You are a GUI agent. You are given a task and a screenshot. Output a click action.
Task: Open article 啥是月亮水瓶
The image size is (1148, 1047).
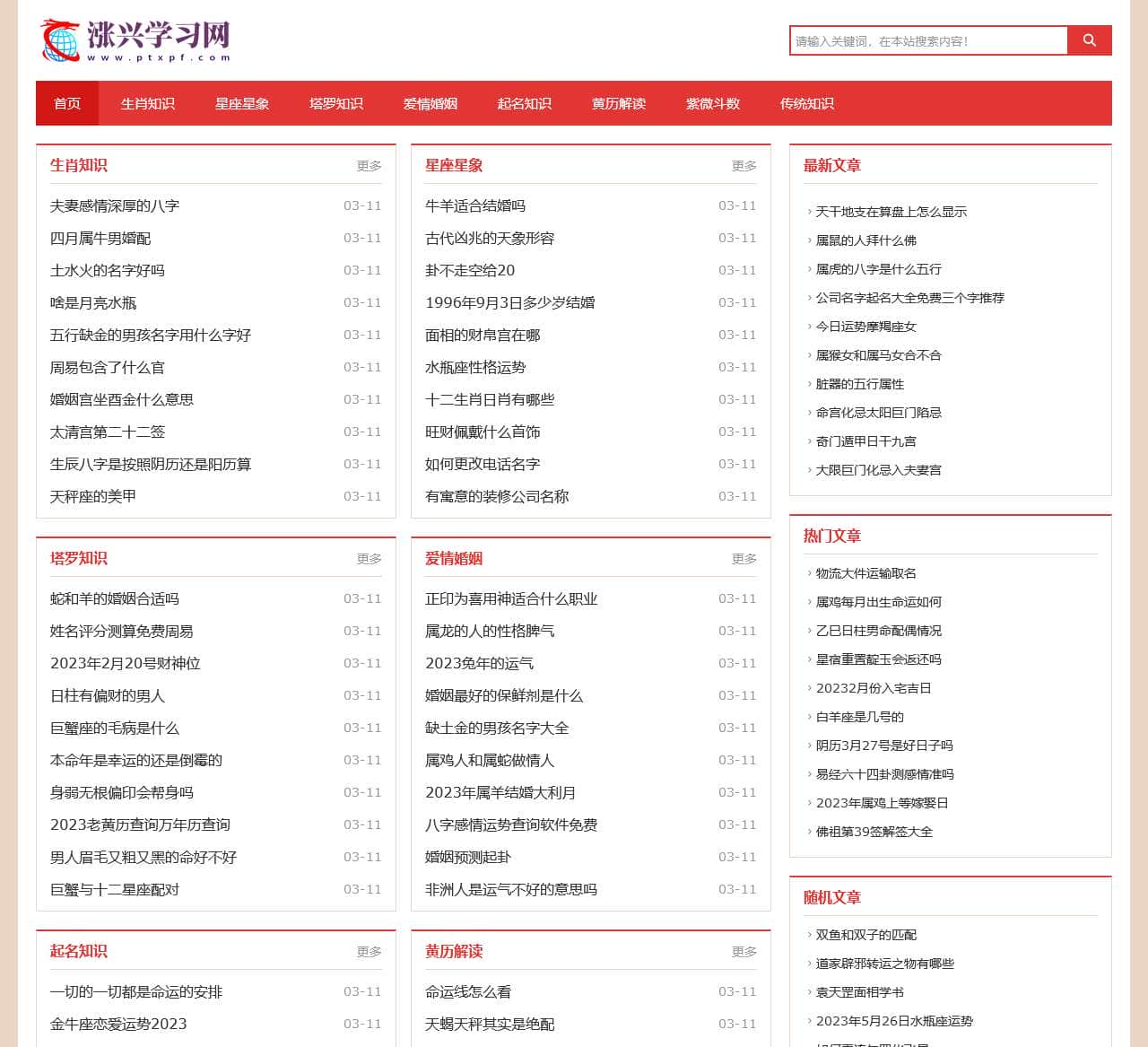pyautogui.click(x=93, y=302)
